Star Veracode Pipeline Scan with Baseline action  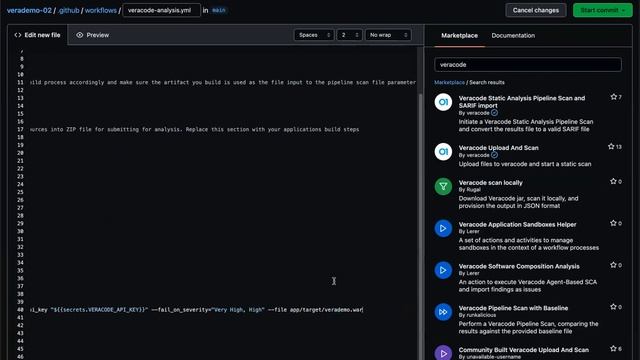point(613,307)
